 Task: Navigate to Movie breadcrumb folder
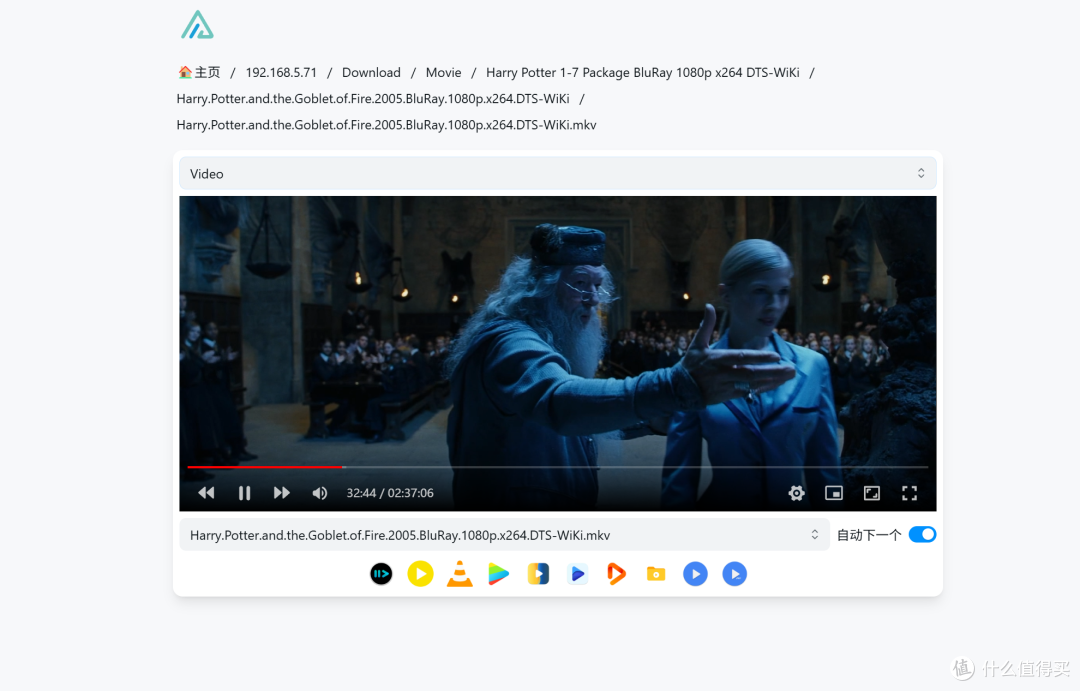coord(444,72)
